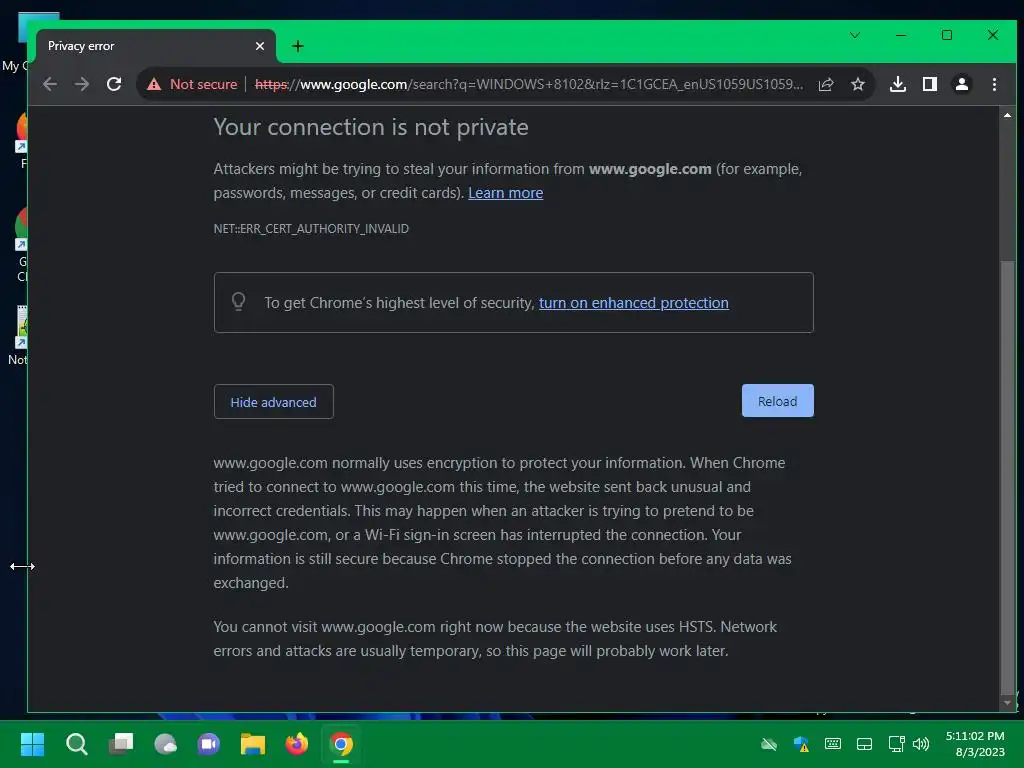Click the address bar URL
Viewport: 1024px width, 768px height.
(x=529, y=84)
